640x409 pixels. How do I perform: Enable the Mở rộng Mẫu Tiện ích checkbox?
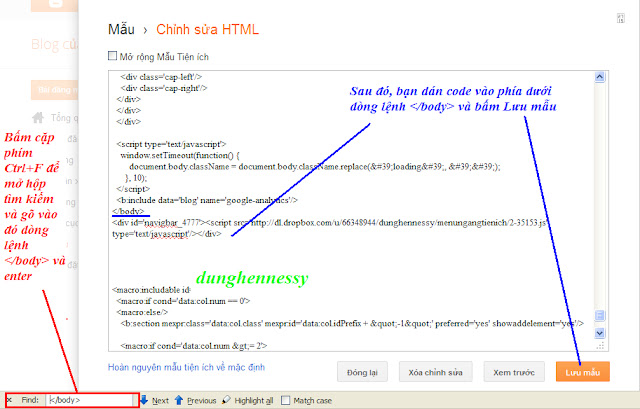(x=112, y=56)
